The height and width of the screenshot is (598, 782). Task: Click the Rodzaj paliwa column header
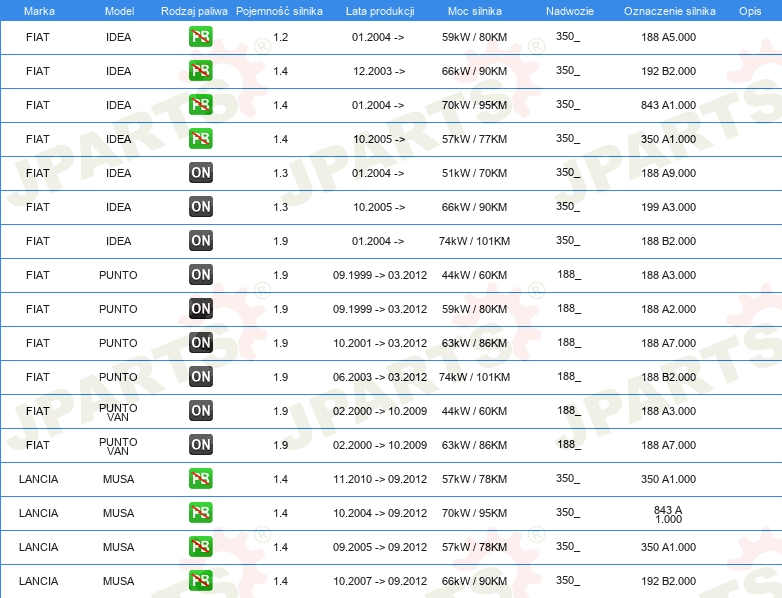[x=194, y=11]
